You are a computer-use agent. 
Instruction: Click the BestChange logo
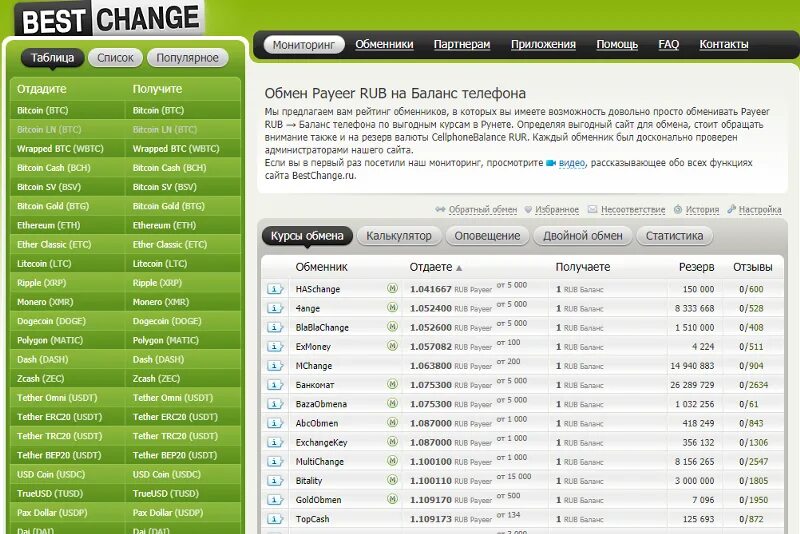[x=110, y=18]
